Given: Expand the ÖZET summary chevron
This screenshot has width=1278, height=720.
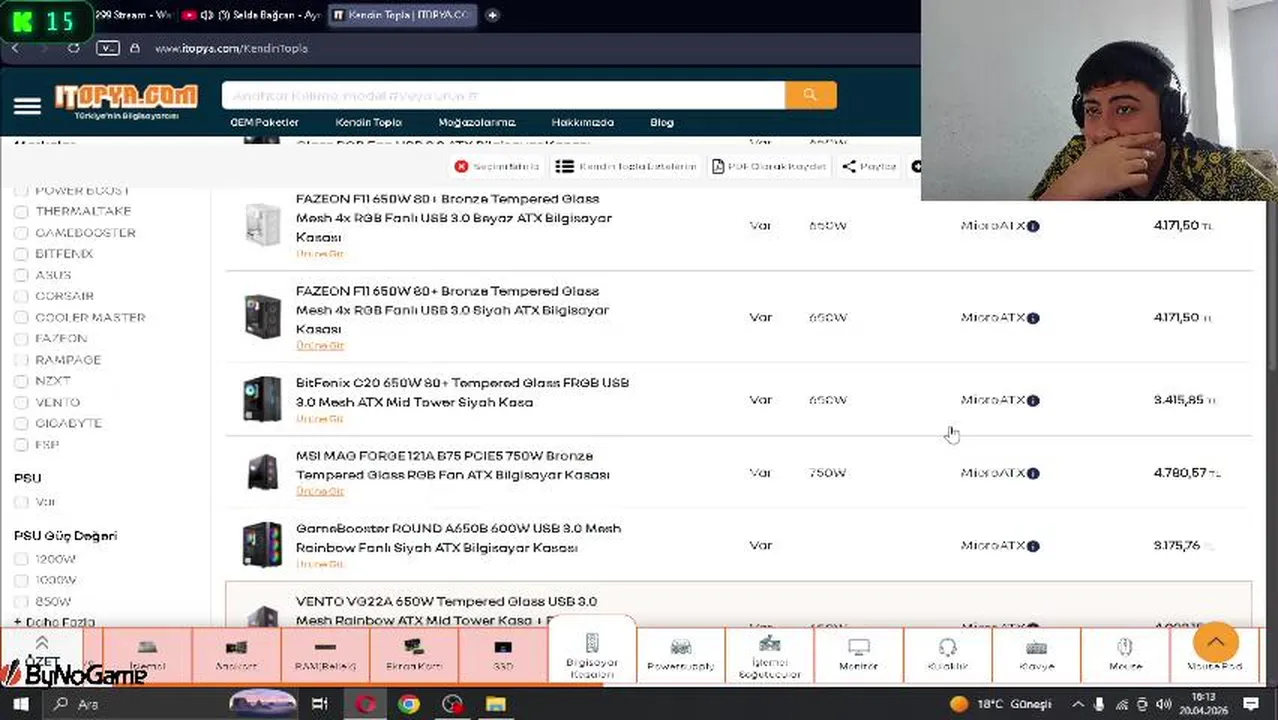Looking at the screenshot, I should pos(42,645).
